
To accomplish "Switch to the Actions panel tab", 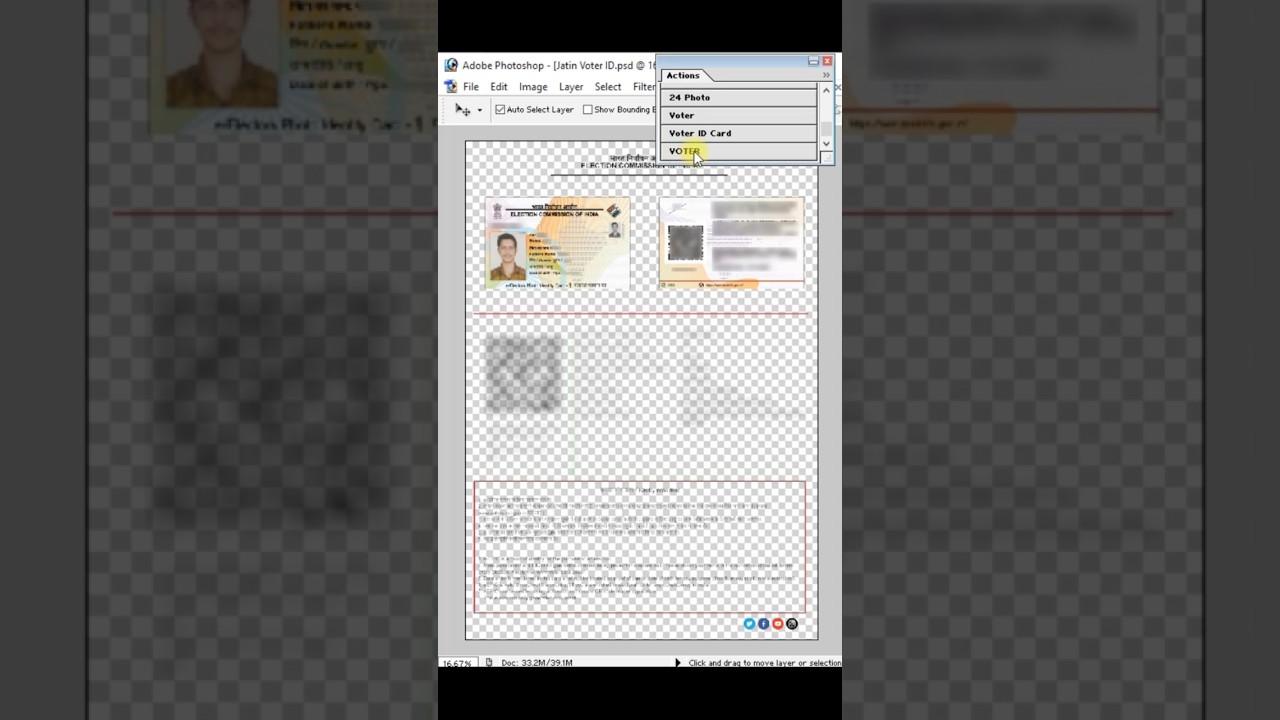I will 683,75.
